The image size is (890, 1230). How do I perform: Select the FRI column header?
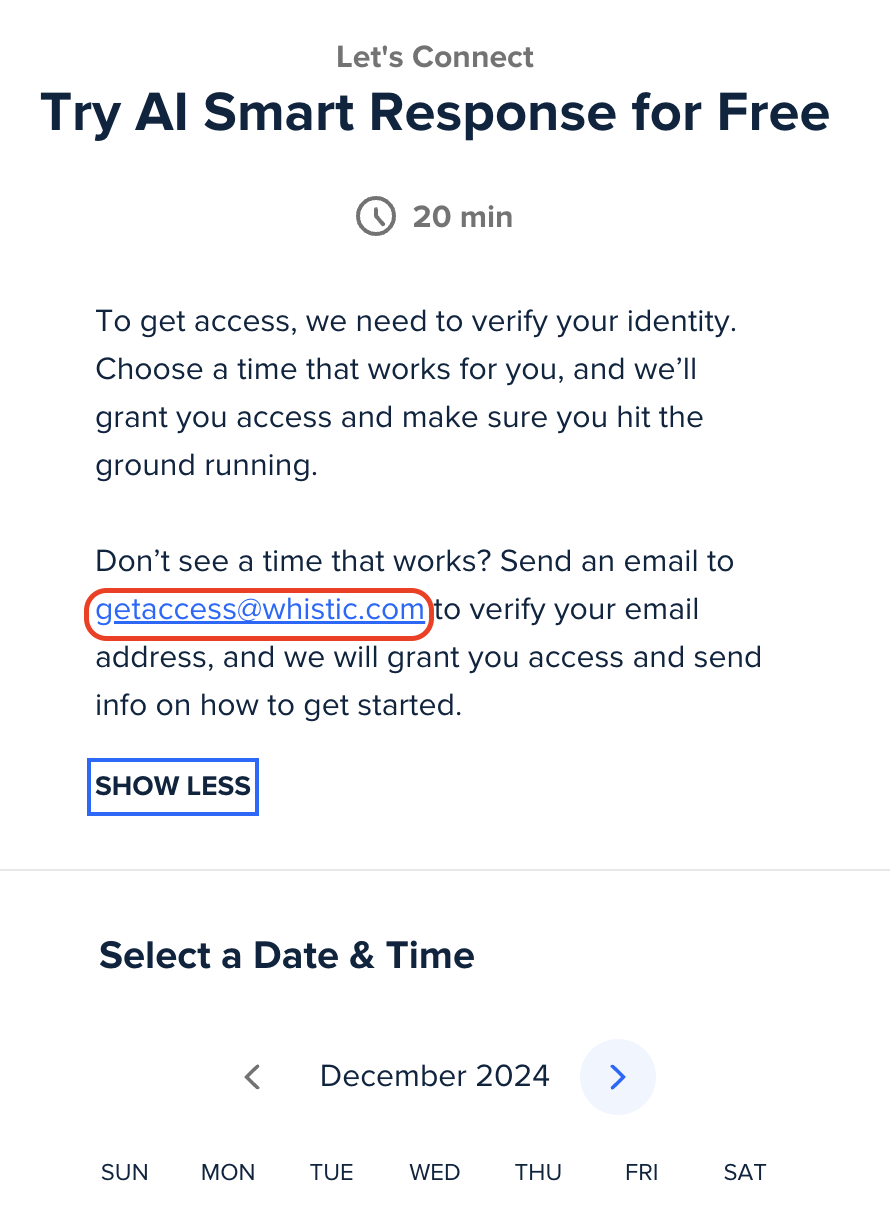[x=642, y=1172]
